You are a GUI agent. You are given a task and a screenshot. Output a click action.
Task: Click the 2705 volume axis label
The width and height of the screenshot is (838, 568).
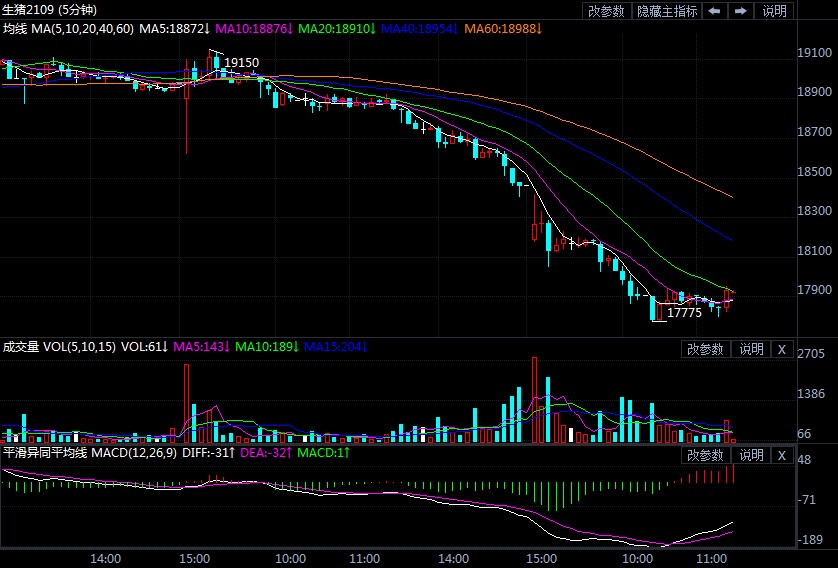click(811, 354)
